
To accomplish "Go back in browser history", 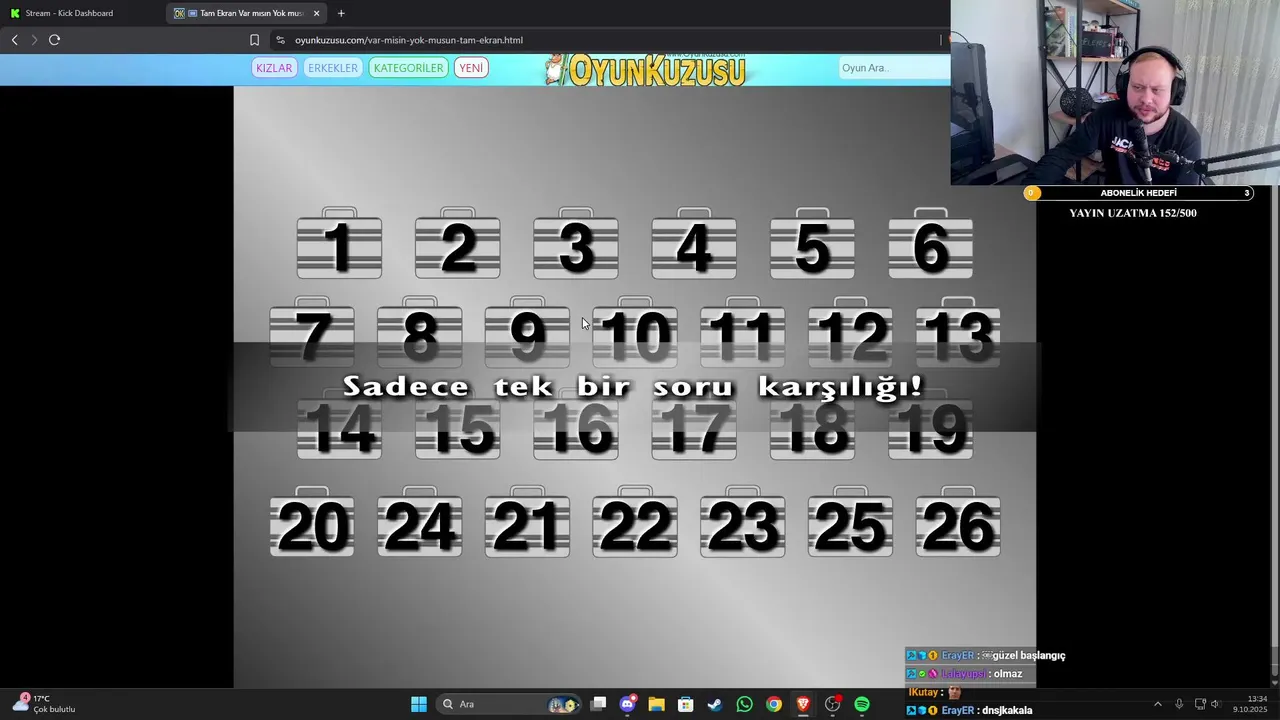I will [x=14, y=40].
